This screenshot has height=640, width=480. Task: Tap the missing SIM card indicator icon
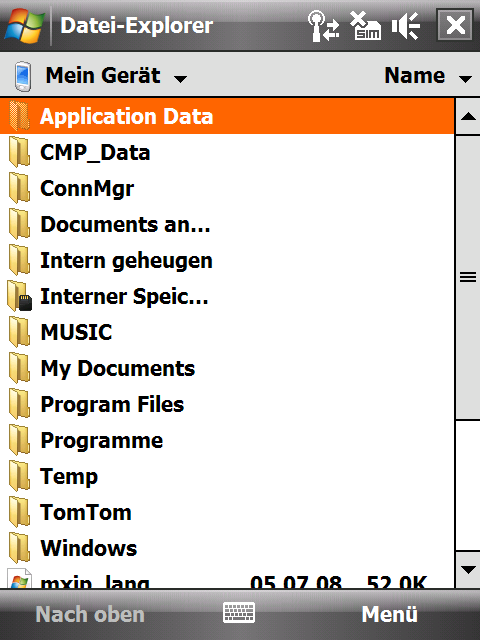(x=365, y=26)
